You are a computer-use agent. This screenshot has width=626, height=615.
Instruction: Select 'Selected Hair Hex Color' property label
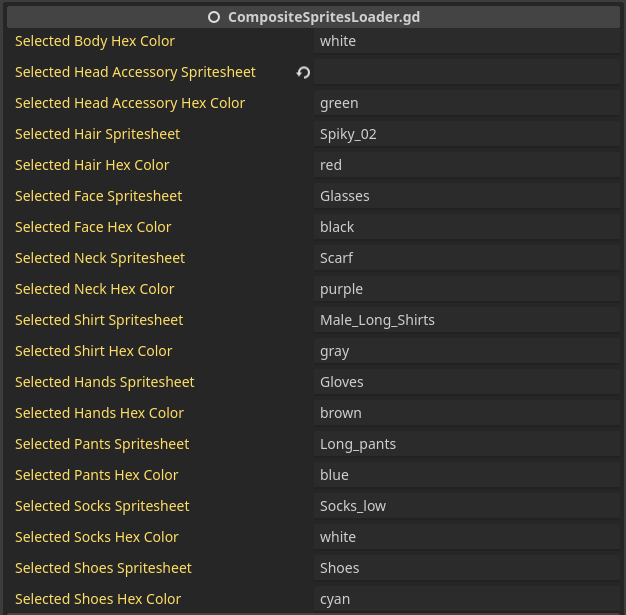(x=92, y=165)
